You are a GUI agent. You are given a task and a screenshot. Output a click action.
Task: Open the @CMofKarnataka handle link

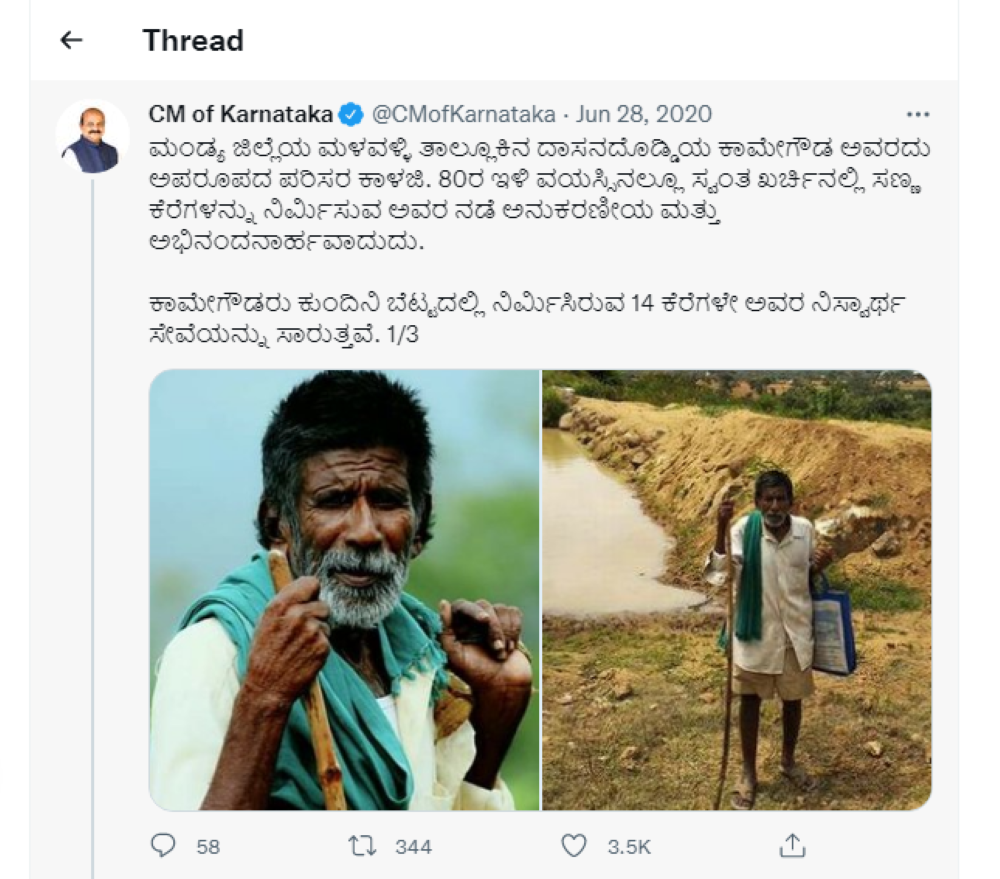[458, 113]
